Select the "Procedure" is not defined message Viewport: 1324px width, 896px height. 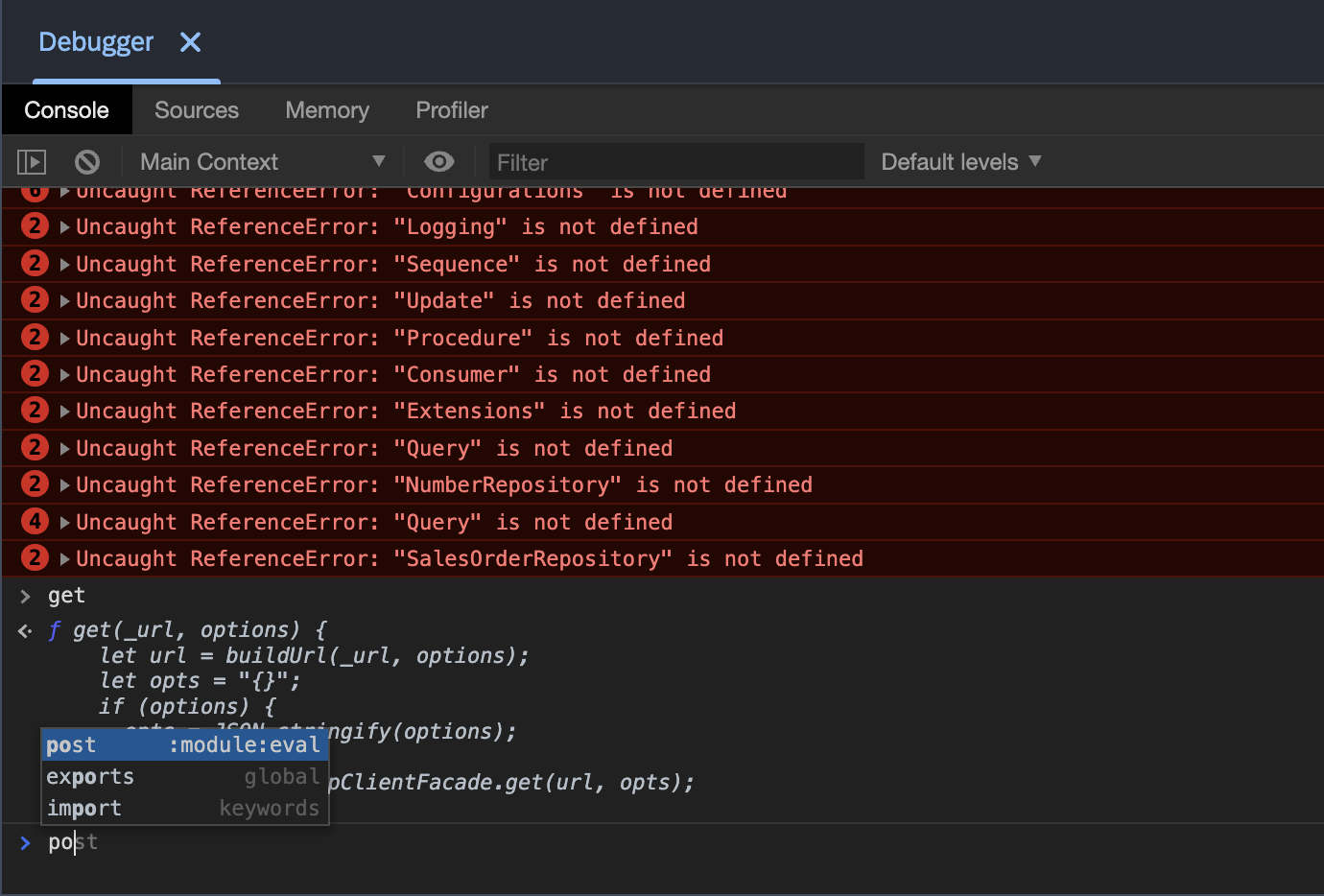coord(400,339)
